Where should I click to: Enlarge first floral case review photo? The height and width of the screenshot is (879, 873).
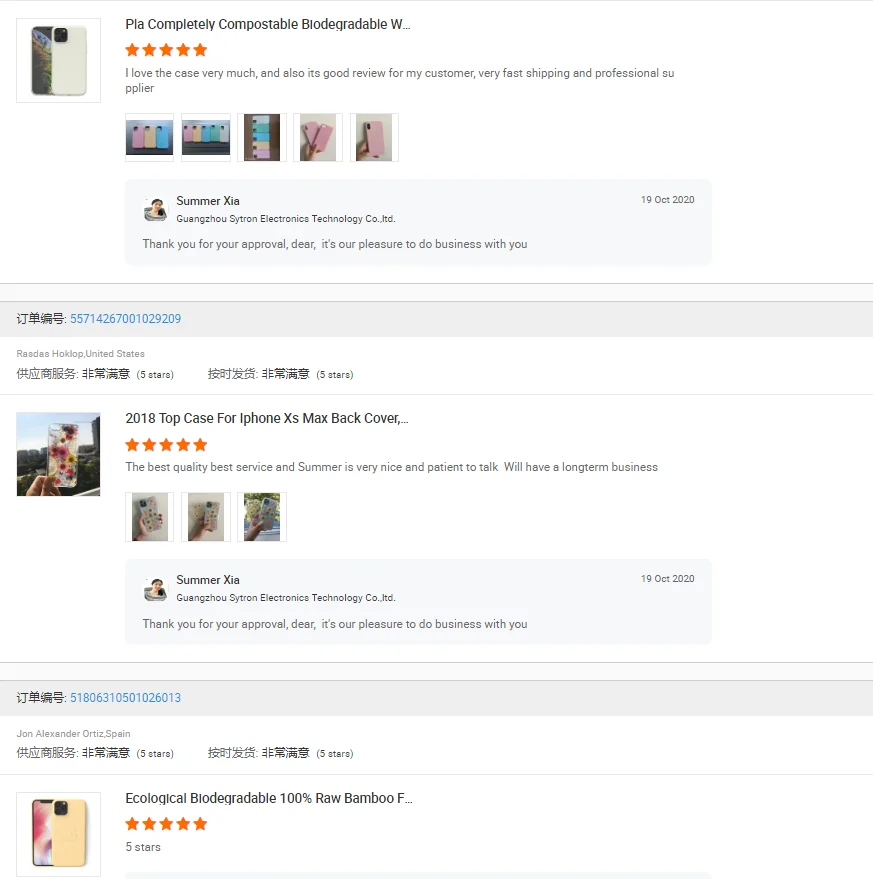coord(149,517)
